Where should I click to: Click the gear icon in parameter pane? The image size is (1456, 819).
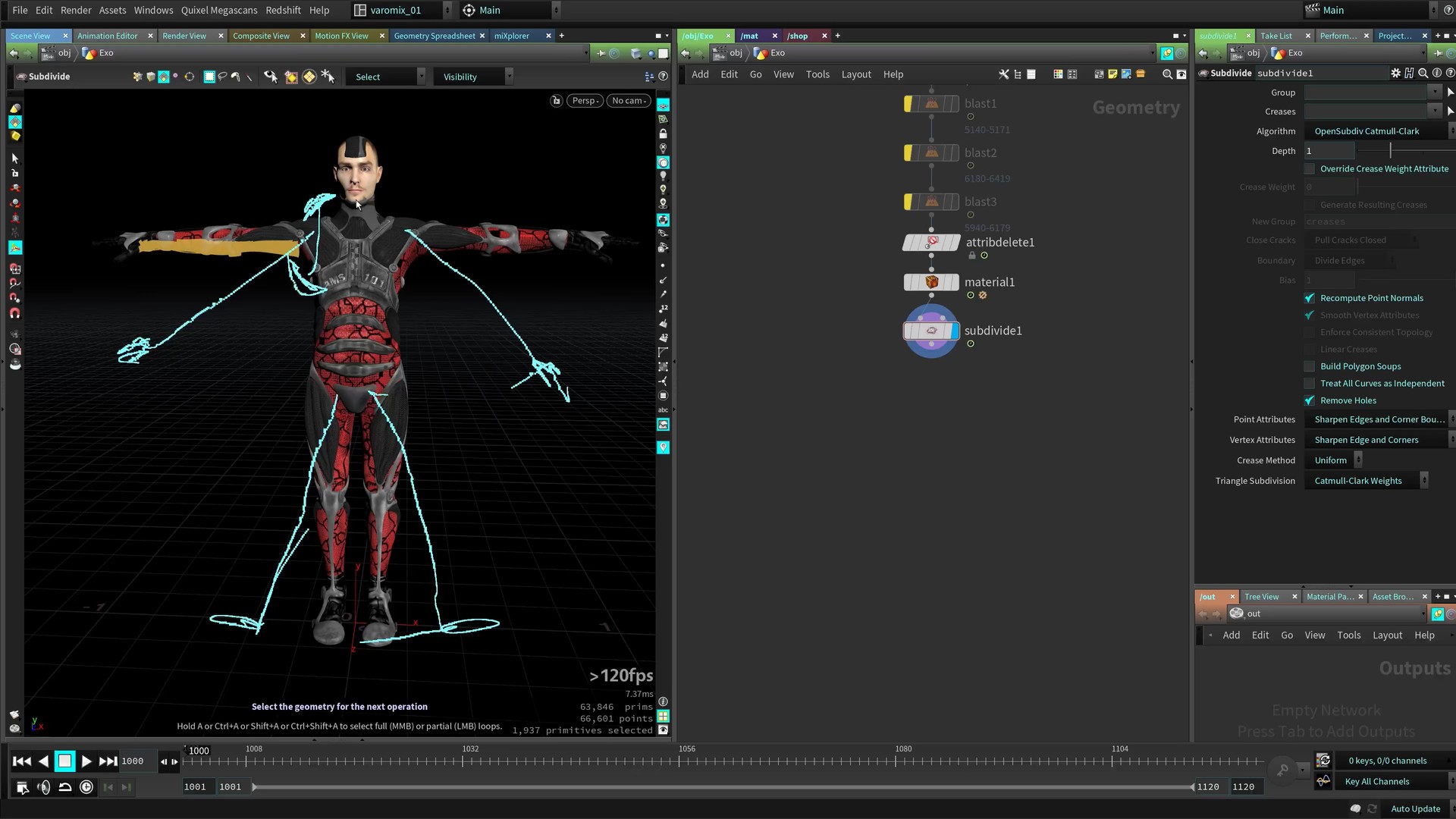(x=1395, y=73)
